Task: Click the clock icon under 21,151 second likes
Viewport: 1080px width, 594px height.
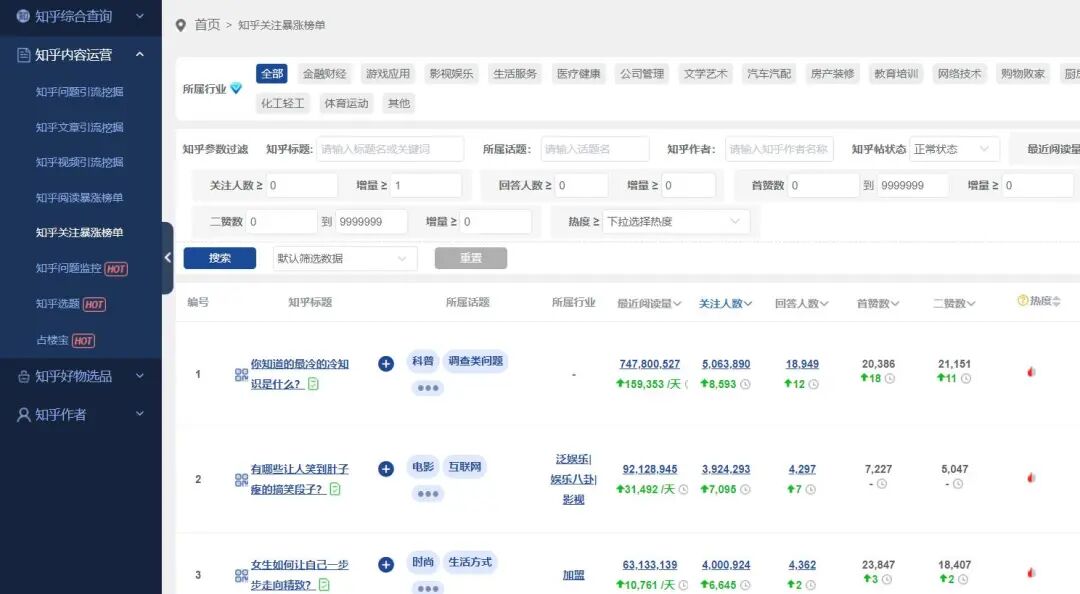Action: (x=966, y=378)
